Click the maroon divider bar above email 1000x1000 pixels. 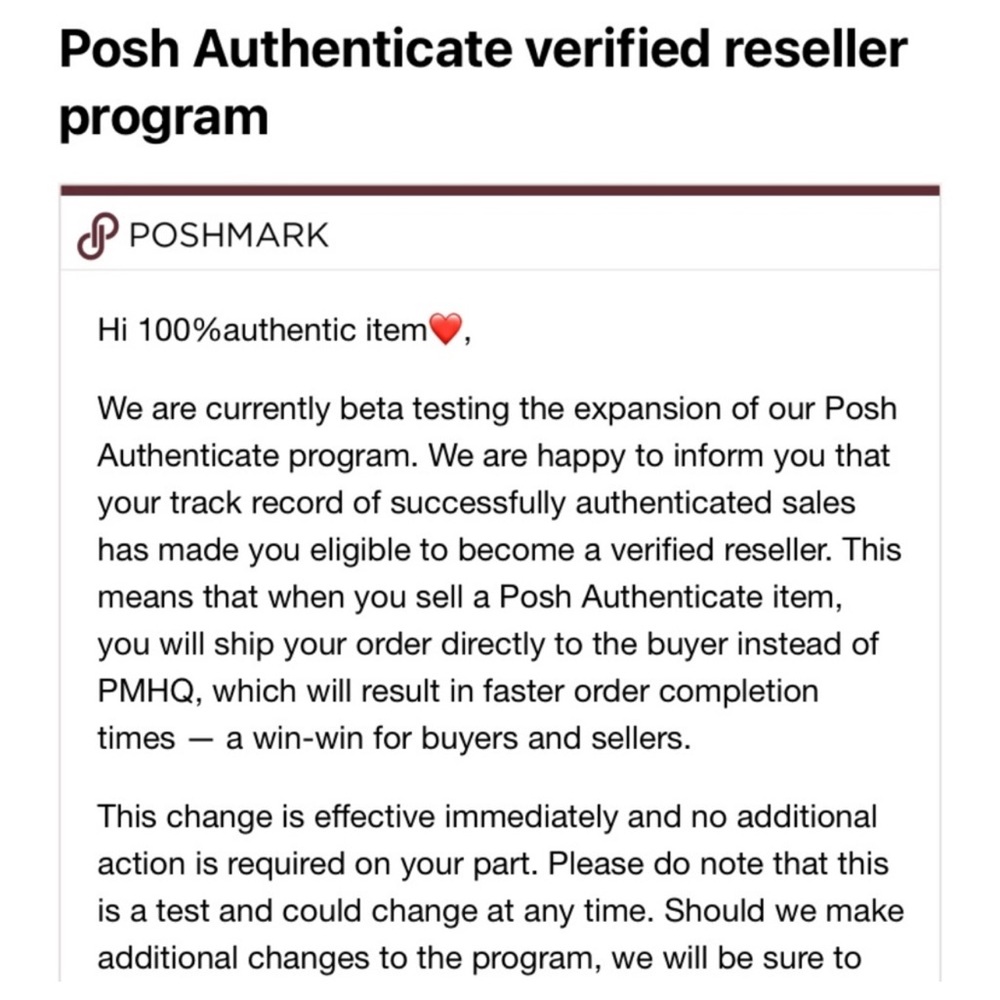point(499,189)
